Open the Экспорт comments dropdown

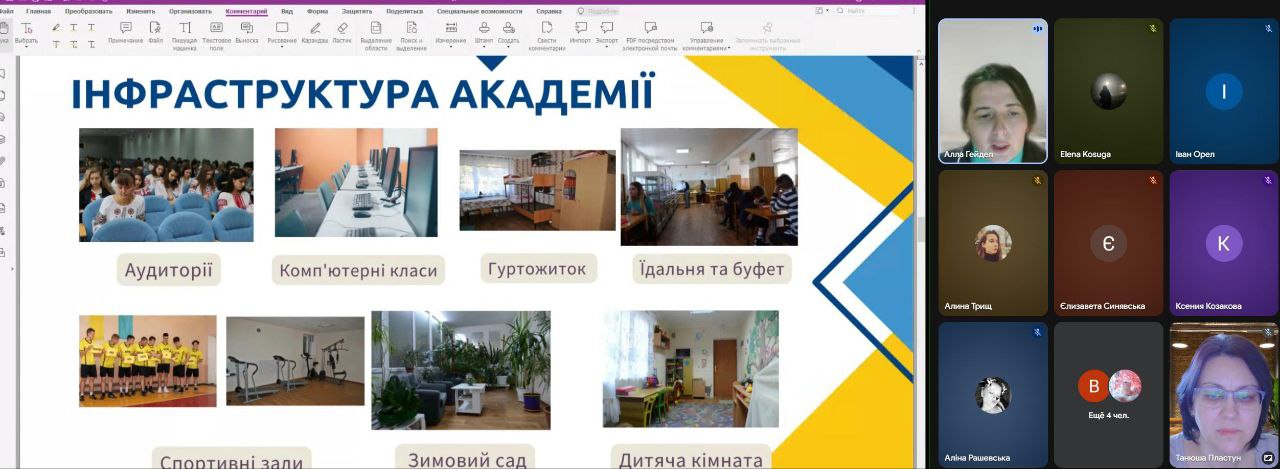click(x=606, y=46)
